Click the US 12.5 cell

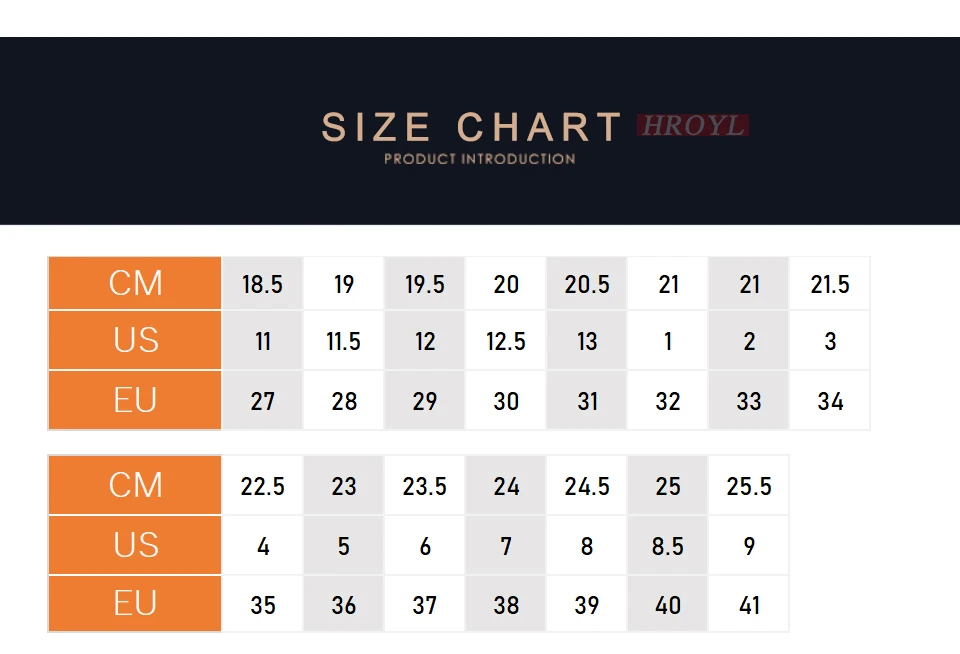506,340
